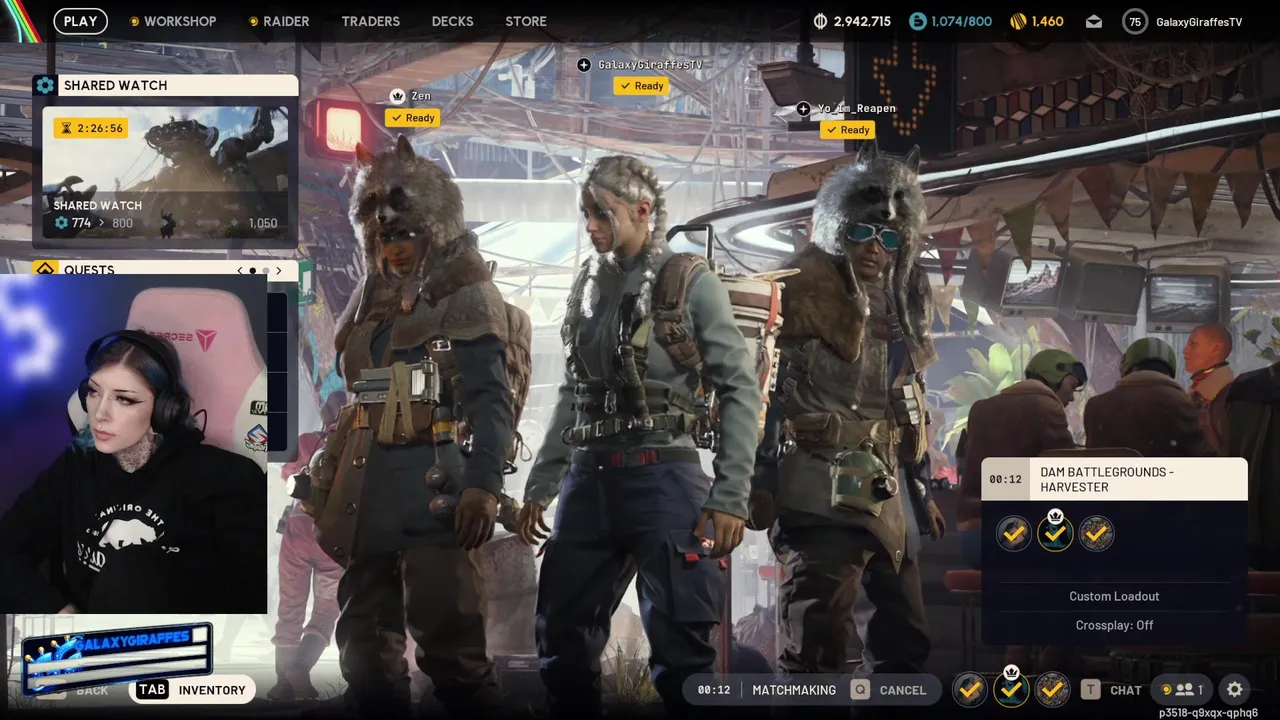Click third squad member avatar in bottom bar

pyautogui.click(x=1052, y=689)
